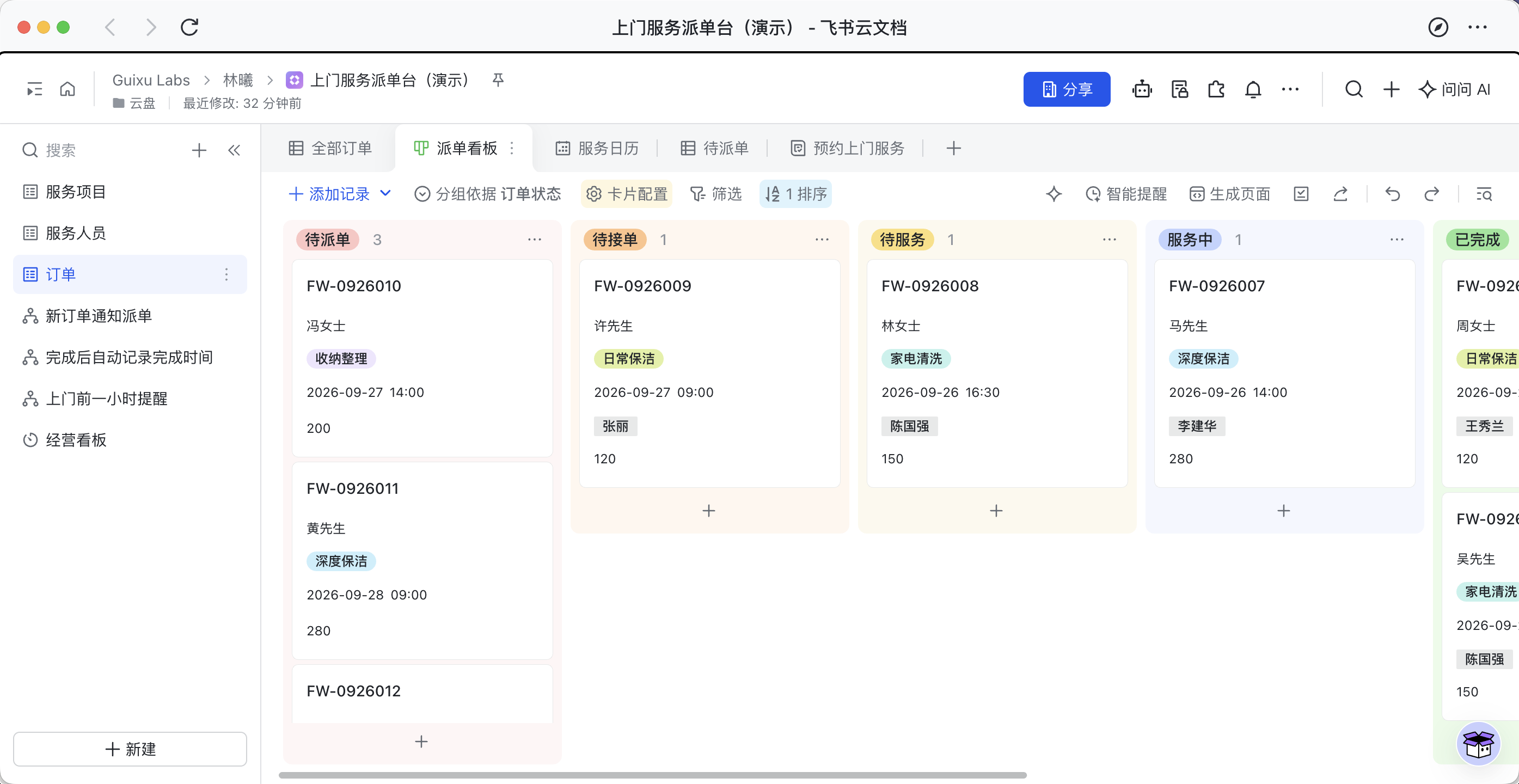Viewport: 1519px width, 784px height.
Task: Open 订单 table options dots in sidebar
Action: (226, 274)
